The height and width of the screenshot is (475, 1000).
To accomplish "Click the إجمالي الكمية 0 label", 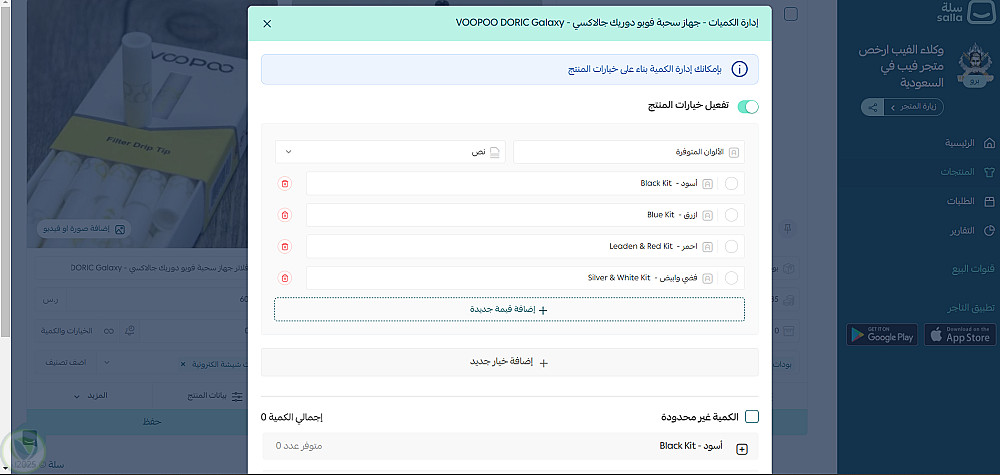I will (292, 417).
